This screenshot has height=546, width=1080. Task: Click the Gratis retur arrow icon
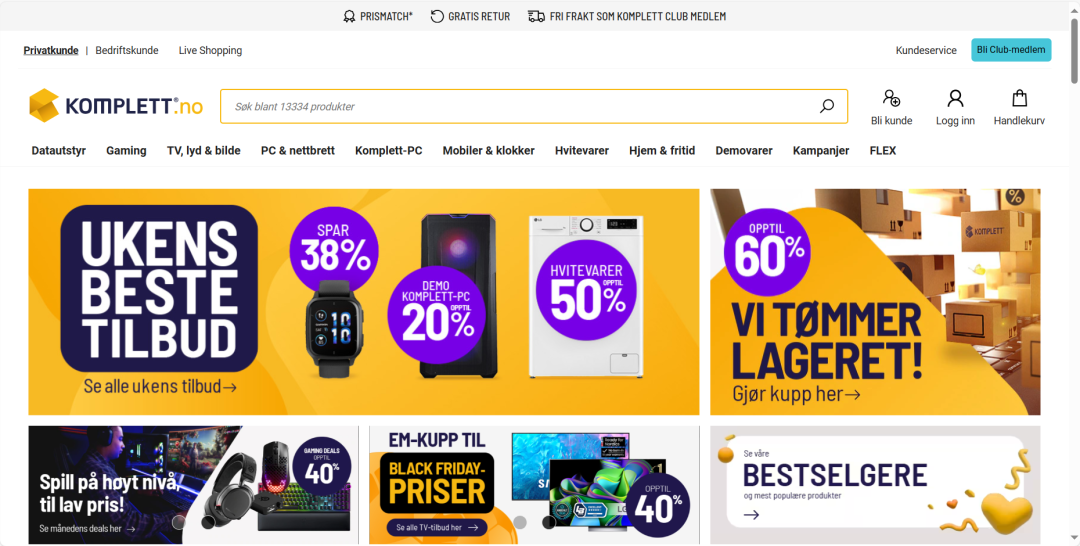coord(437,17)
